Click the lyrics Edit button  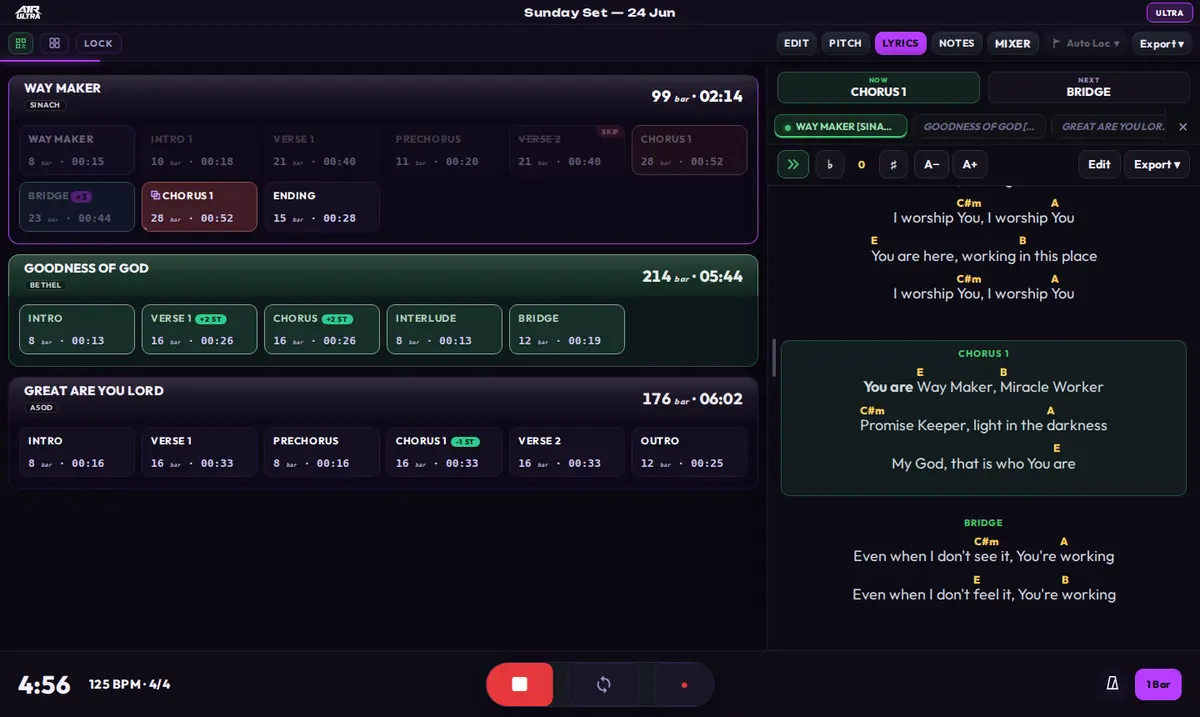click(x=1099, y=164)
